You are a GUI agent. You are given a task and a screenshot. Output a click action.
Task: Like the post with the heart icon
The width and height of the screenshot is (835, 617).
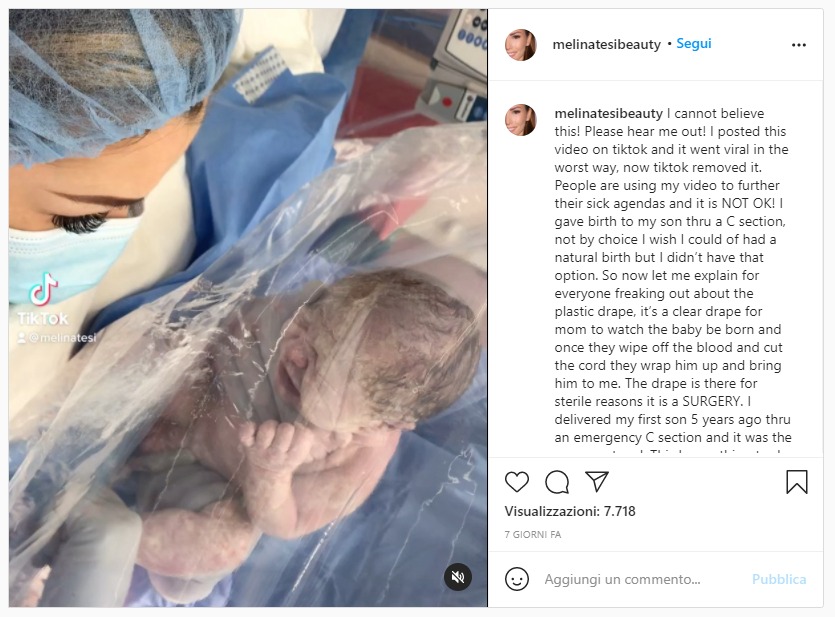click(x=517, y=482)
